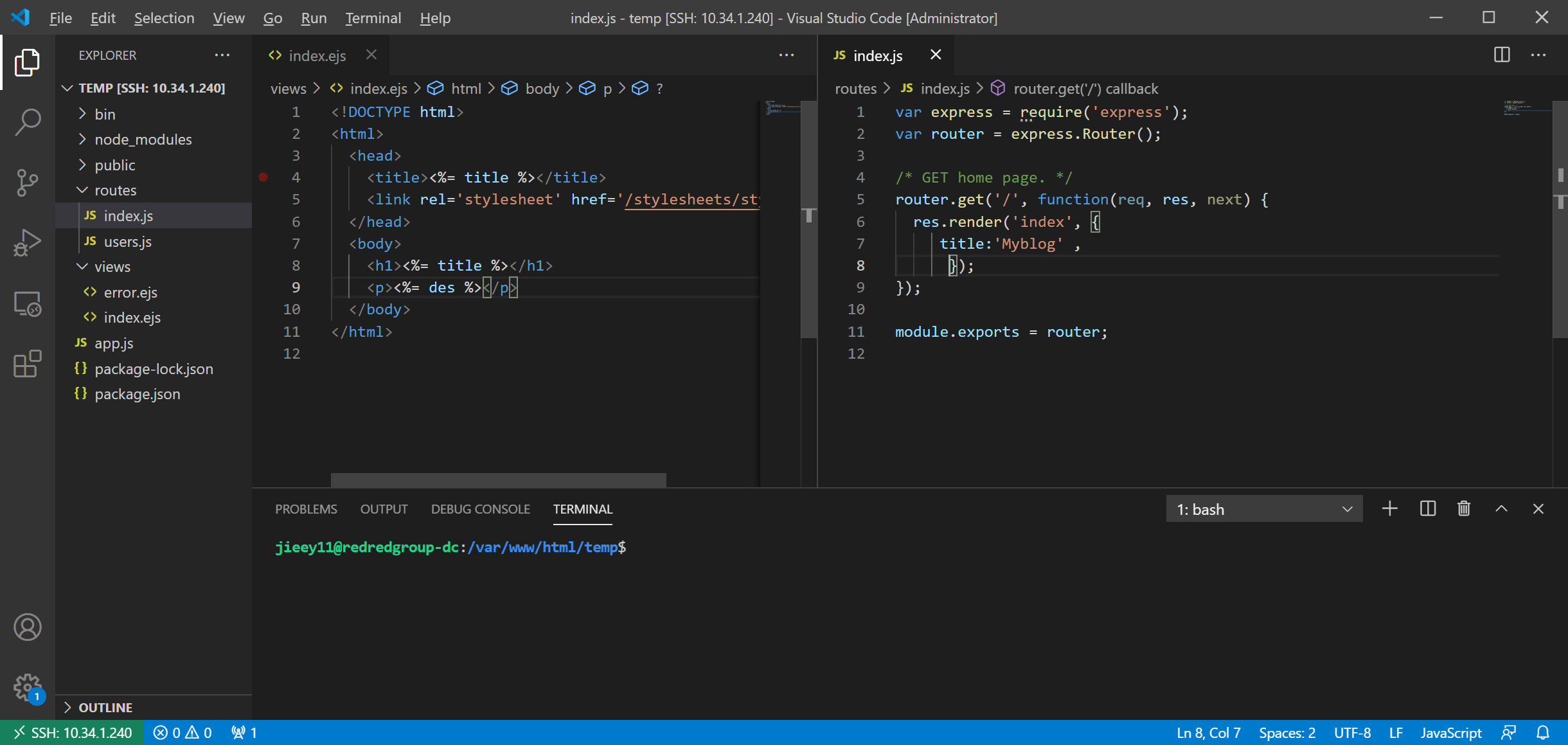Toggle the breakpoint on line 4
1568x745 pixels.
click(x=263, y=177)
